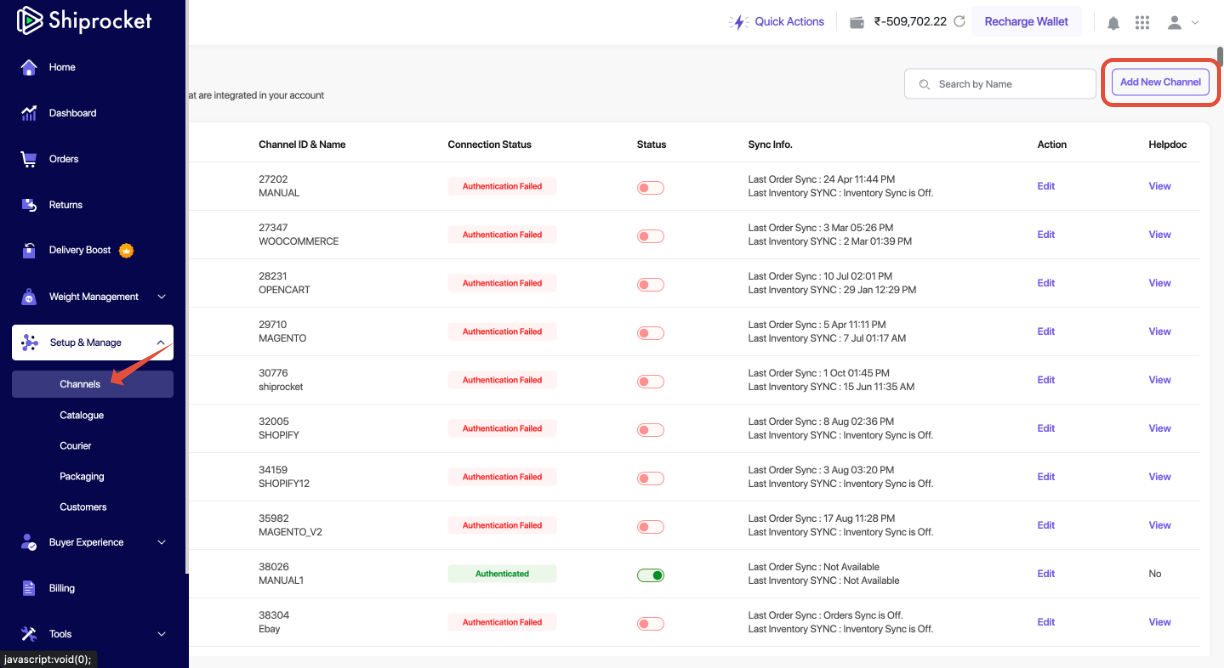Image resolution: width=1224 pixels, height=668 pixels.
Task: Expand Weight Management chevron
Action: (162, 296)
